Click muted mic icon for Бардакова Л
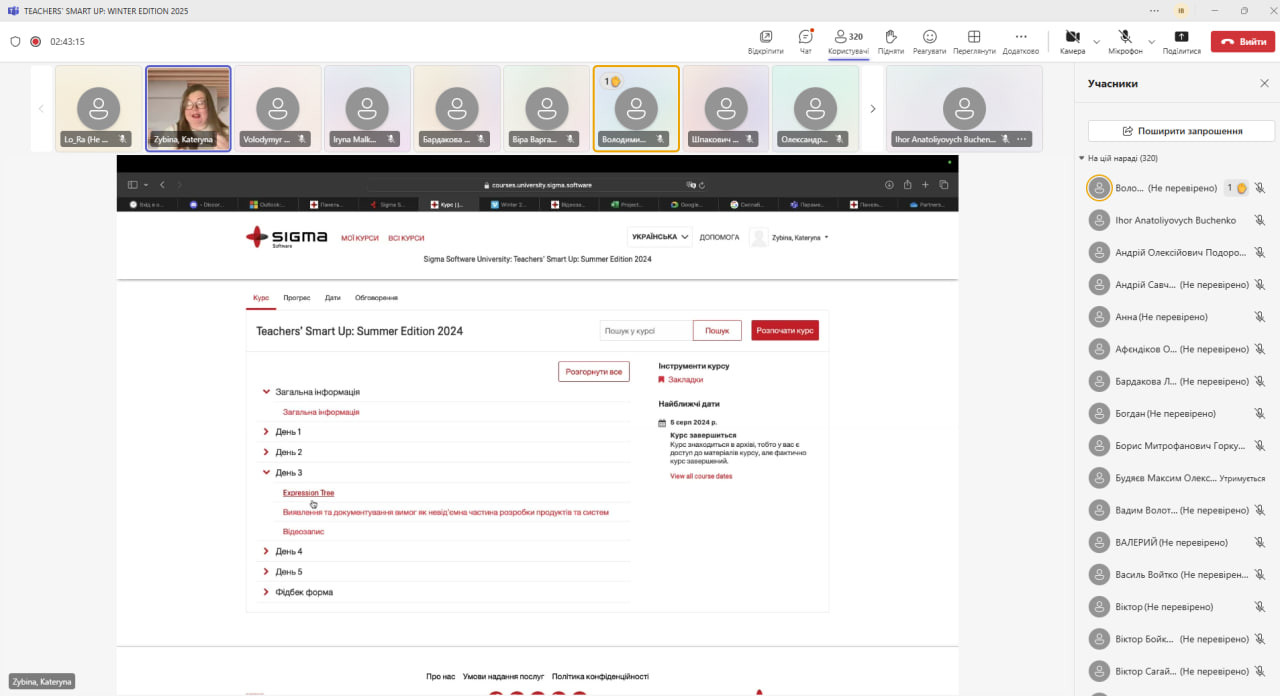Viewport: 1280px width, 696px height. tap(1260, 381)
